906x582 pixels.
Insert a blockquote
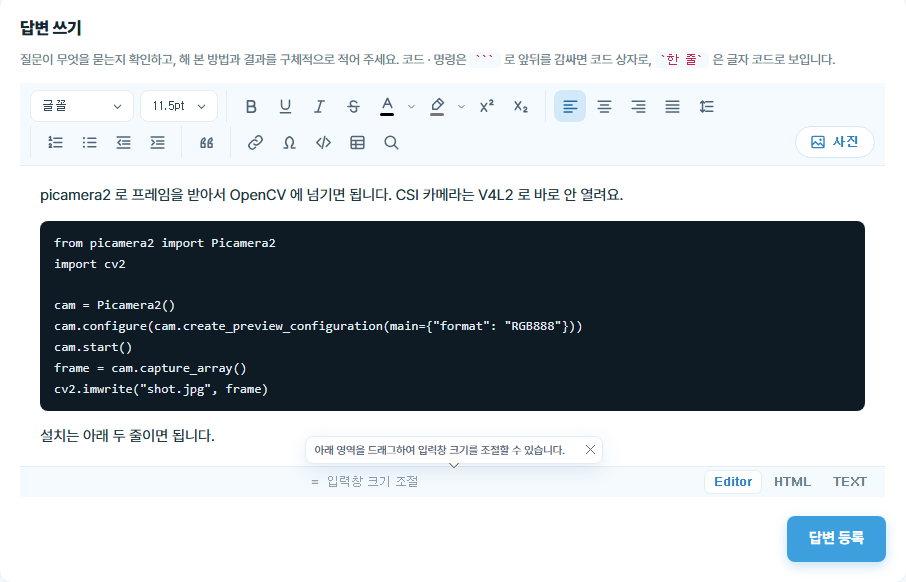[206, 143]
